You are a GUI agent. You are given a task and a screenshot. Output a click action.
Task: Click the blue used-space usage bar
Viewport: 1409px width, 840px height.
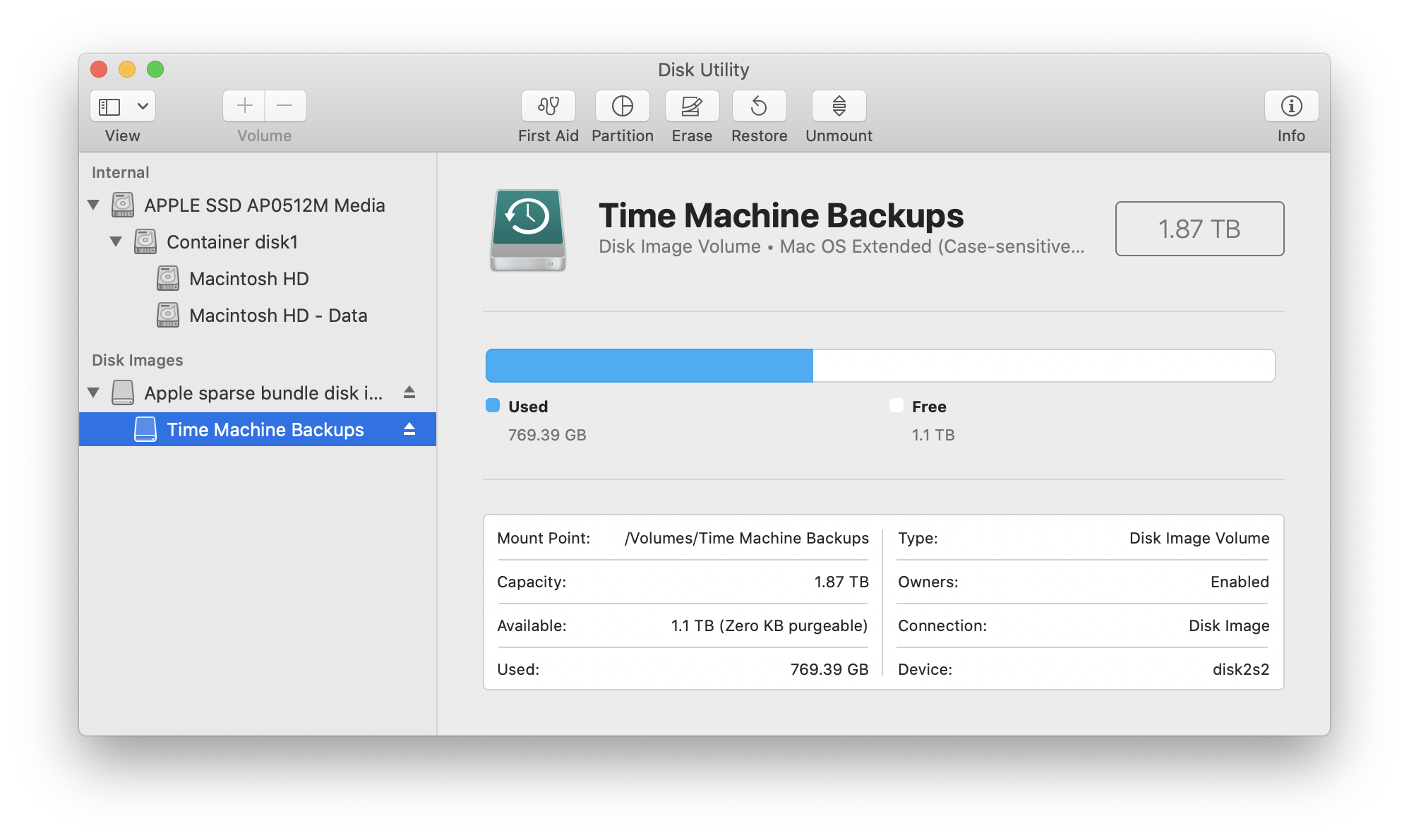tap(649, 366)
